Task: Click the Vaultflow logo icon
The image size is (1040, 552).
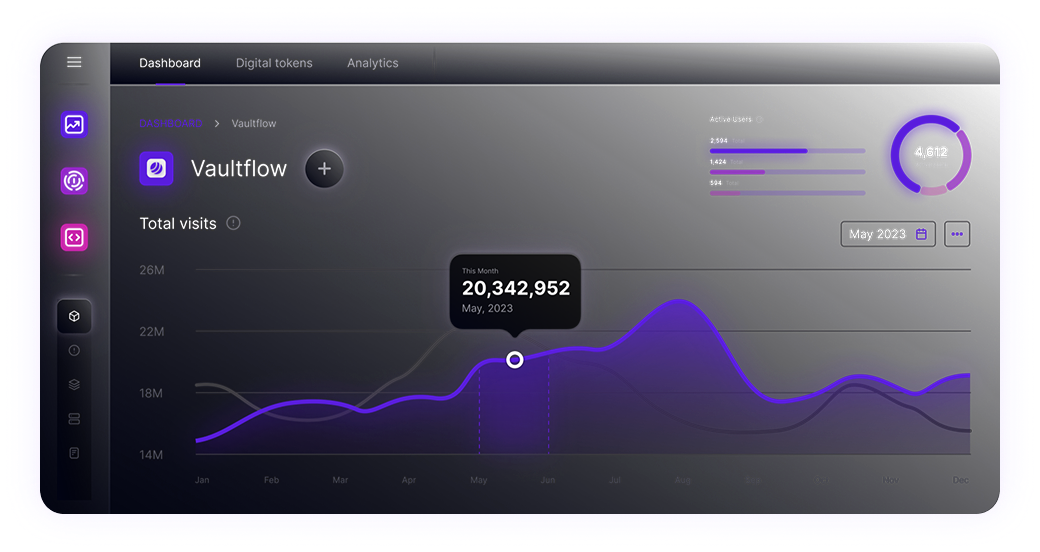Action: tap(156, 169)
